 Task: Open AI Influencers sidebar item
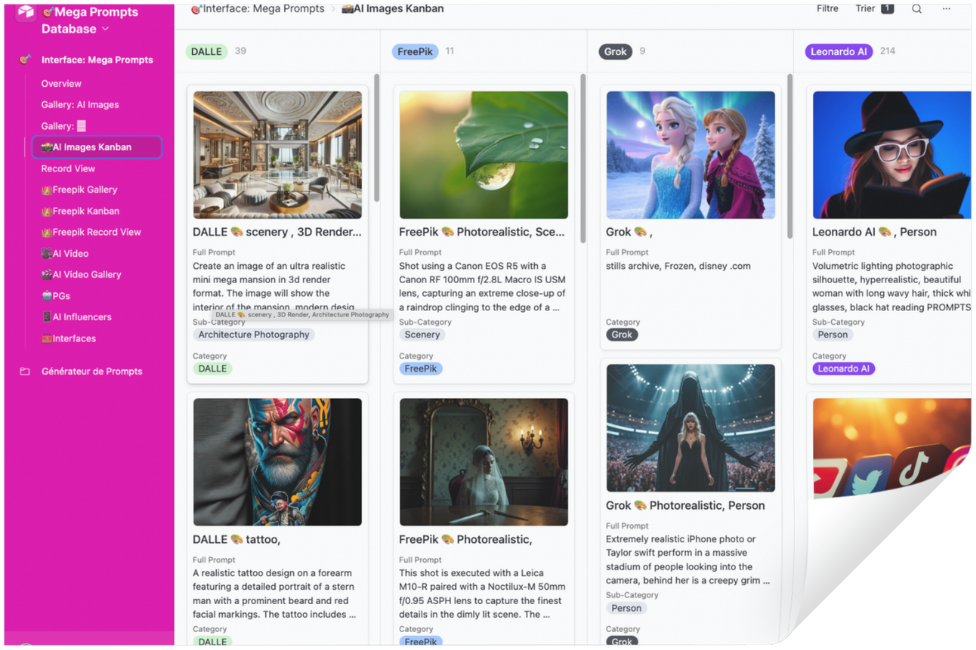point(77,317)
